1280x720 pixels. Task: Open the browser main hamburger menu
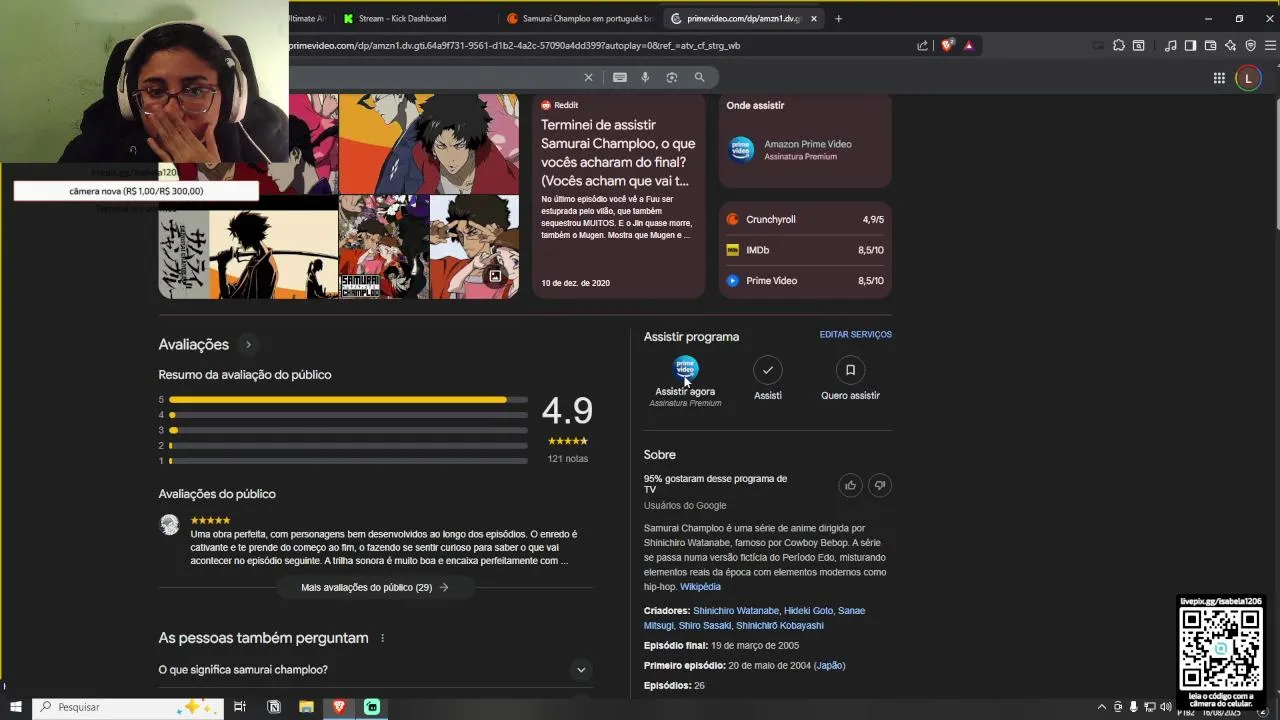tap(1270, 45)
